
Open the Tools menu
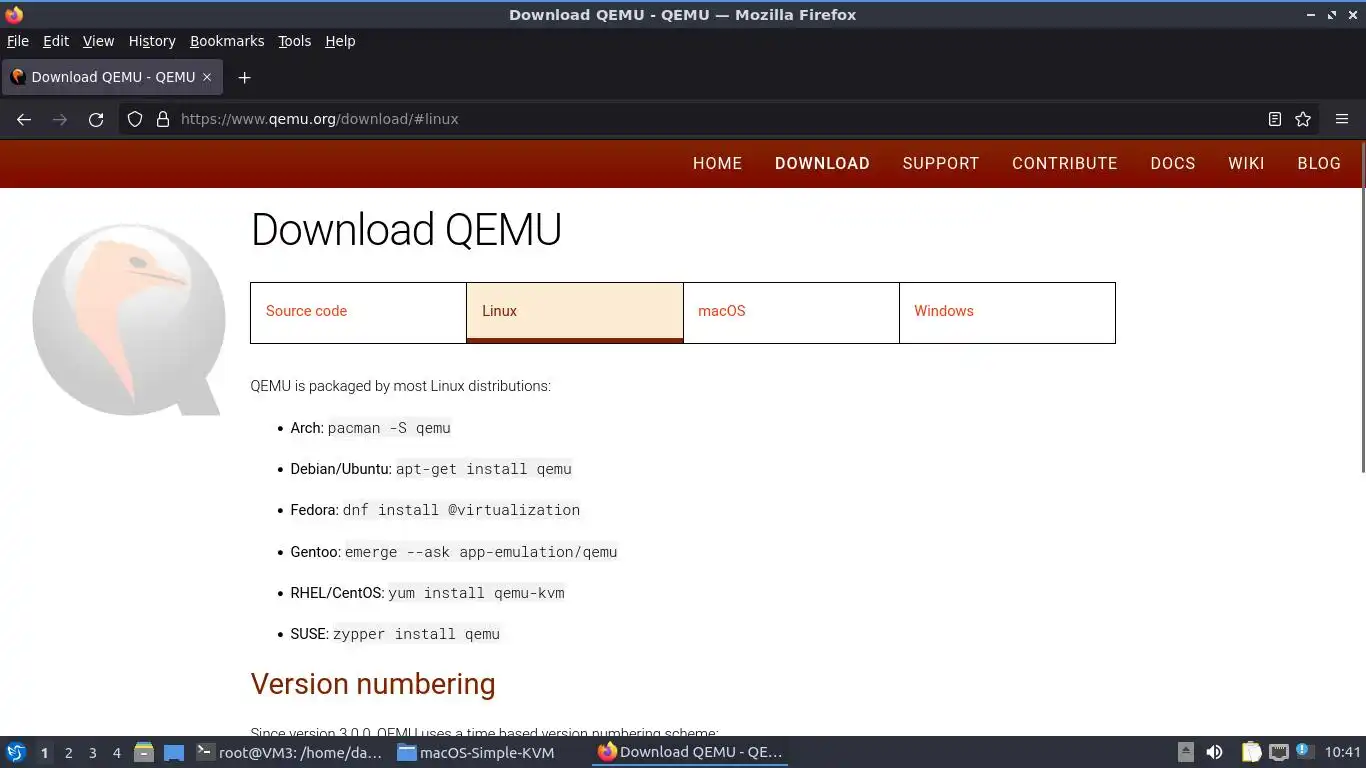click(x=295, y=41)
